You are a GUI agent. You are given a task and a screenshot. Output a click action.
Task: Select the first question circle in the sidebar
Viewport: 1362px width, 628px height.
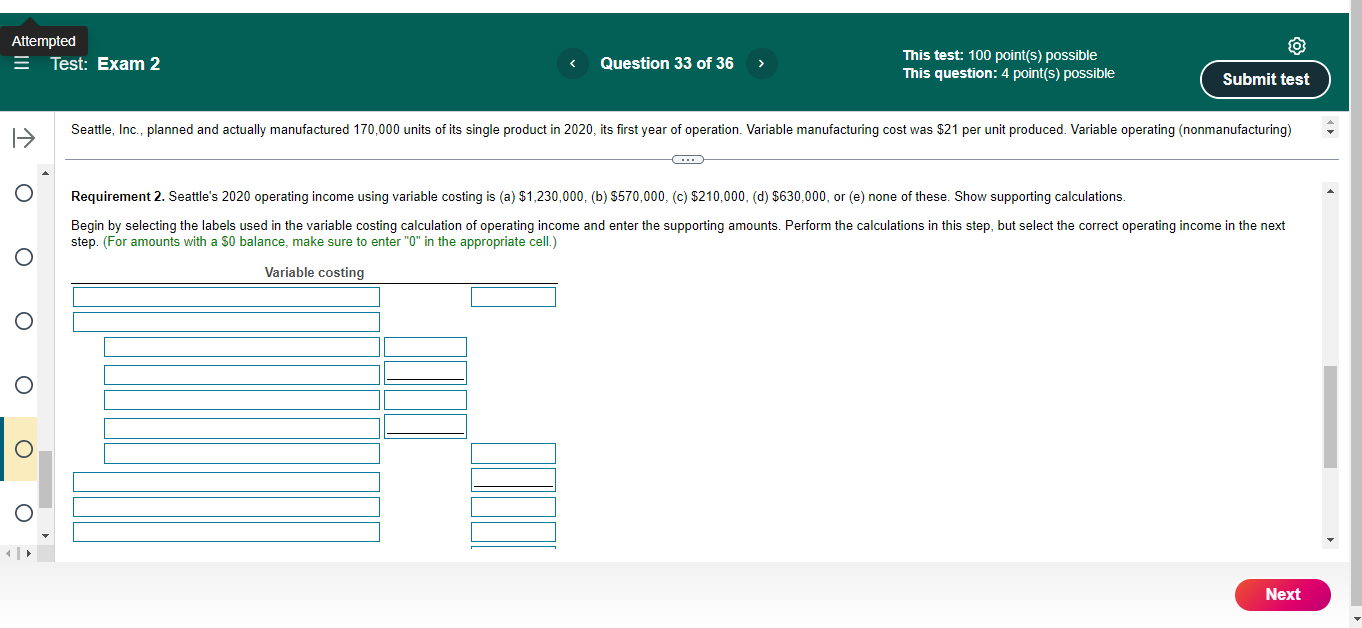point(23,193)
